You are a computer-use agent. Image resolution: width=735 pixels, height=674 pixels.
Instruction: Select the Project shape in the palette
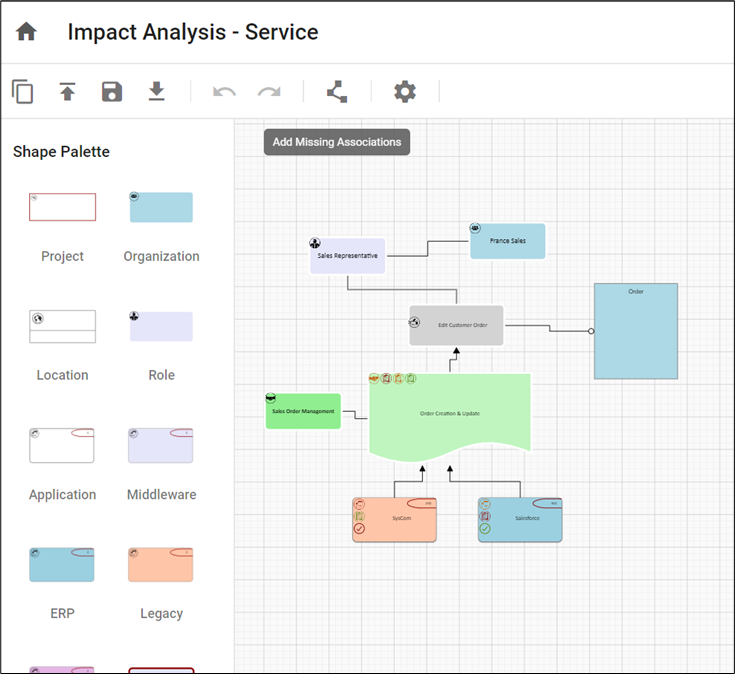pyautogui.click(x=62, y=207)
